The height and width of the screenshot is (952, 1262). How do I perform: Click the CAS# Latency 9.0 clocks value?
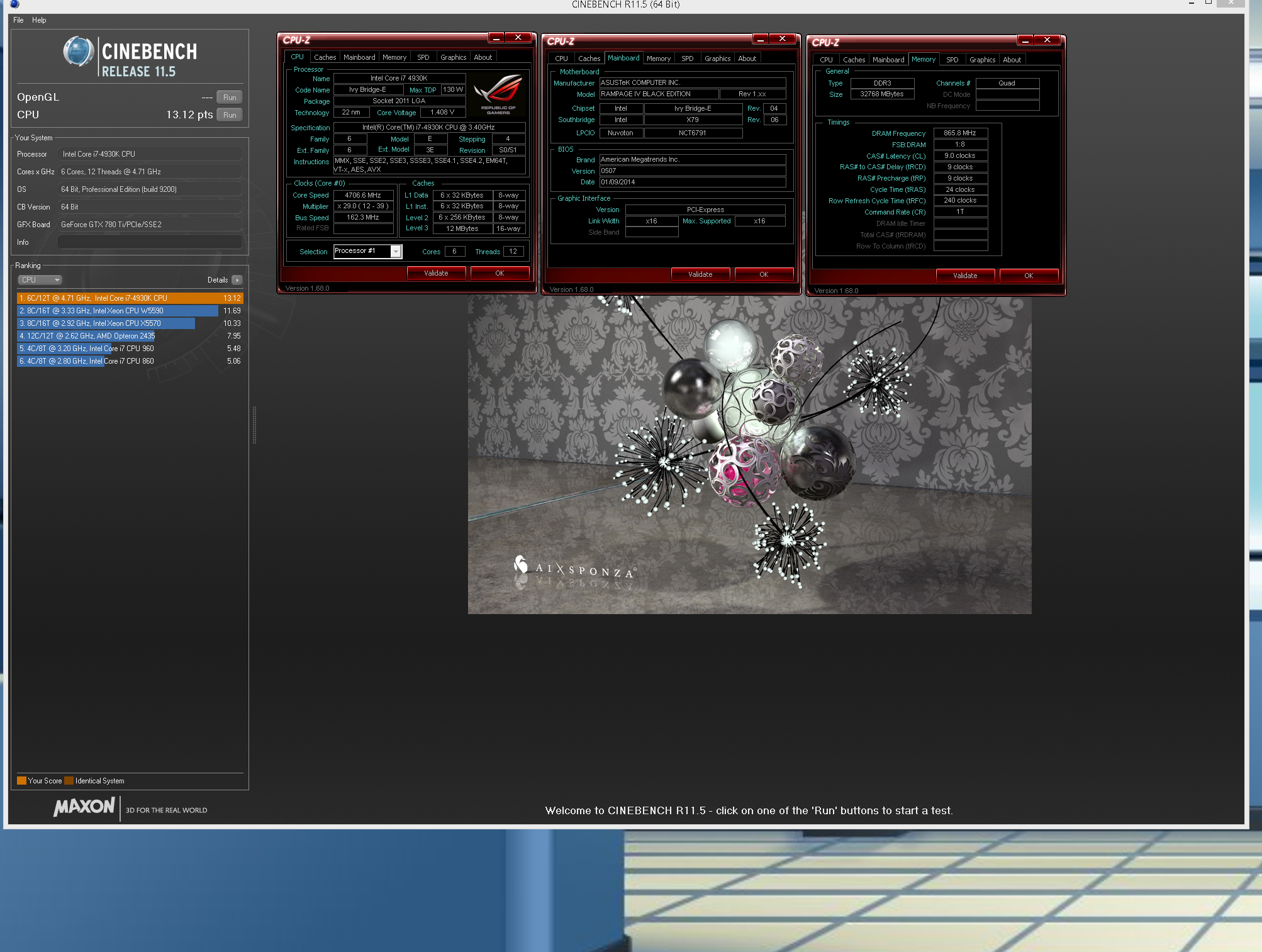click(960, 156)
